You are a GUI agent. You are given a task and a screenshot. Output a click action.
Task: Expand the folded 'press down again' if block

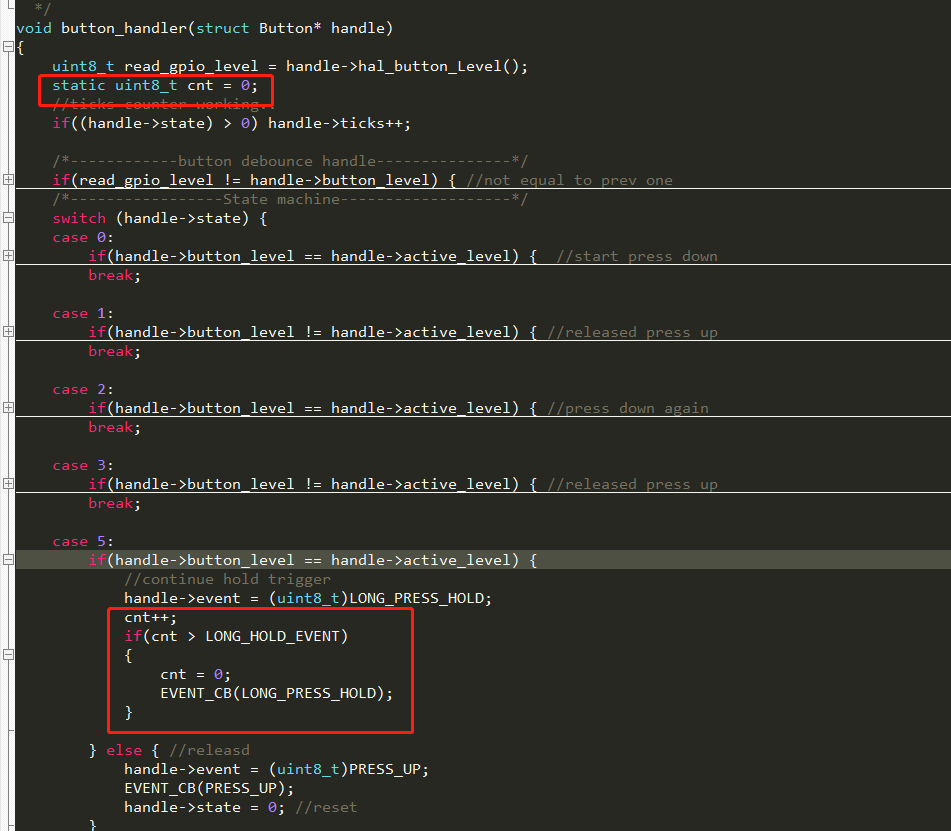(8, 408)
